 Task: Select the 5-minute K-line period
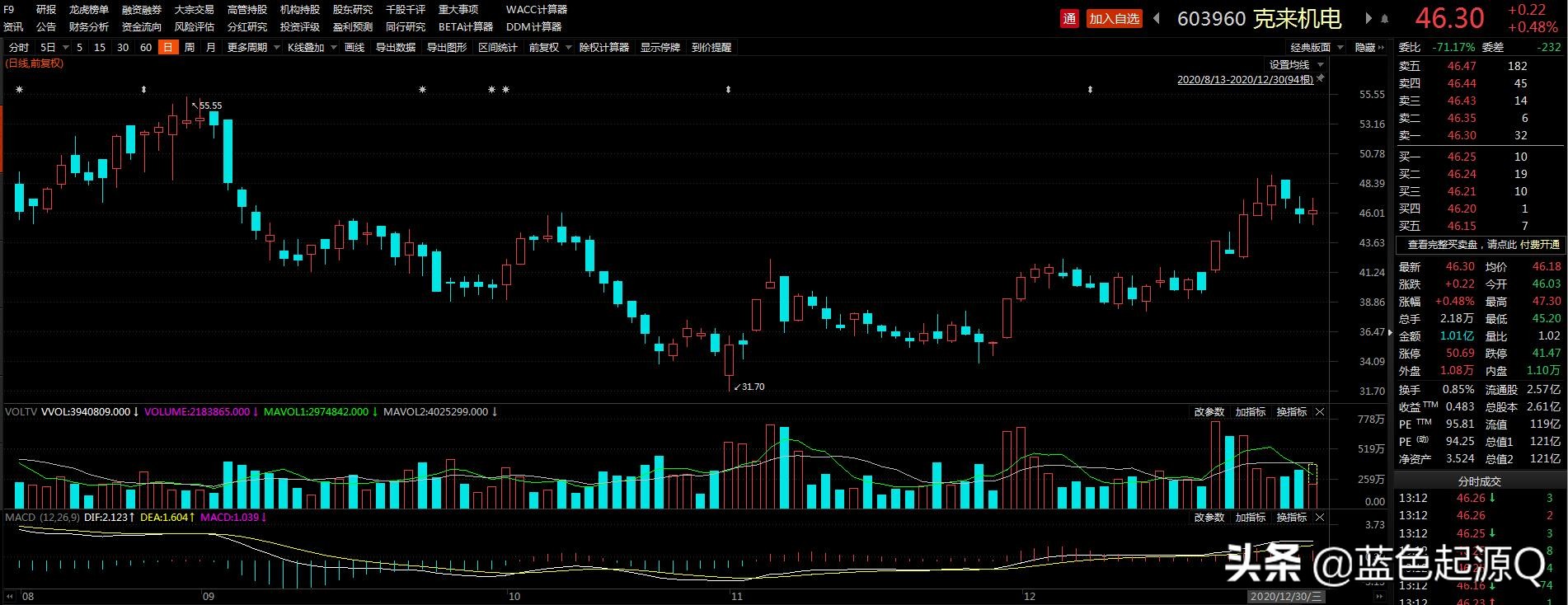pyautogui.click(x=80, y=48)
